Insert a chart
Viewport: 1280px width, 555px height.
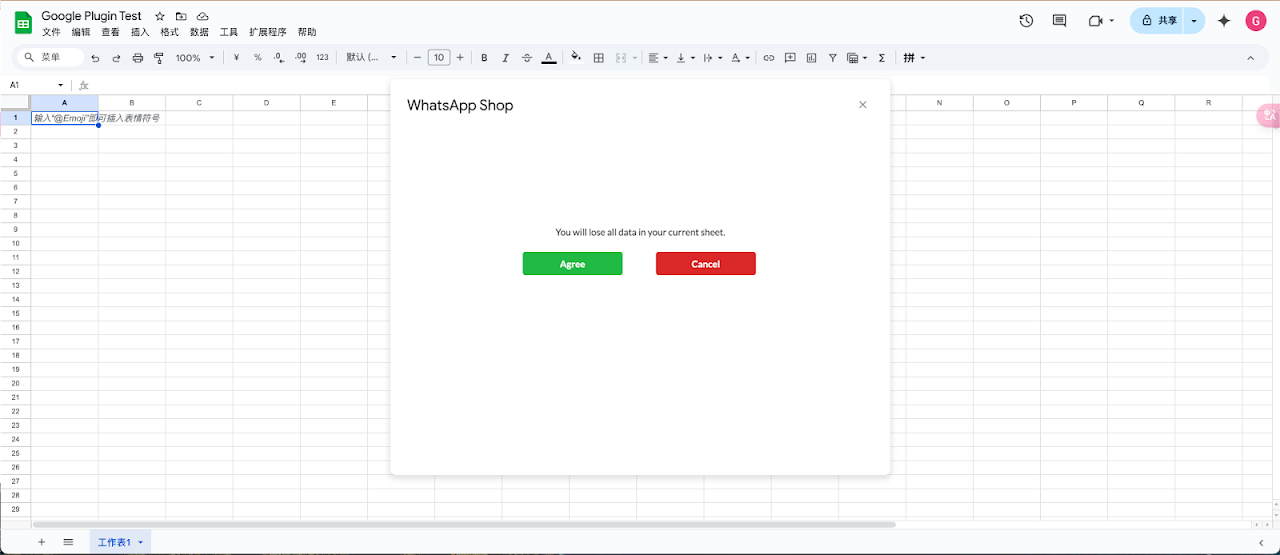point(811,58)
